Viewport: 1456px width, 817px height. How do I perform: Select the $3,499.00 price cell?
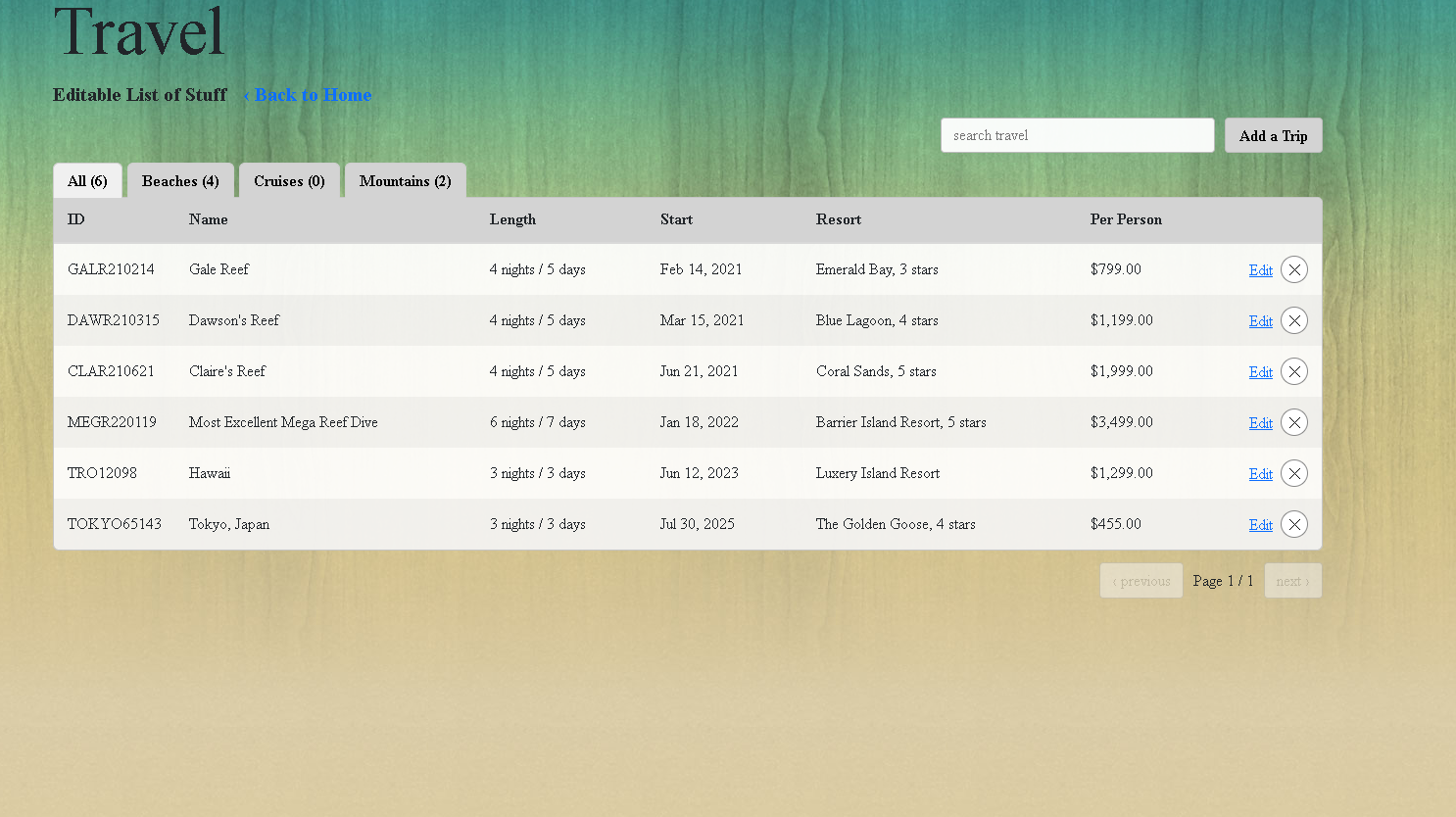coord(1122,422)
